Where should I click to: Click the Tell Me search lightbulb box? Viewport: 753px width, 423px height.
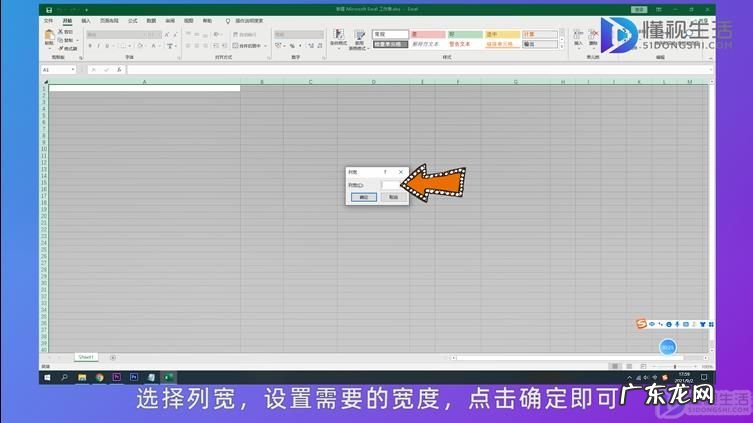[244, 21]
